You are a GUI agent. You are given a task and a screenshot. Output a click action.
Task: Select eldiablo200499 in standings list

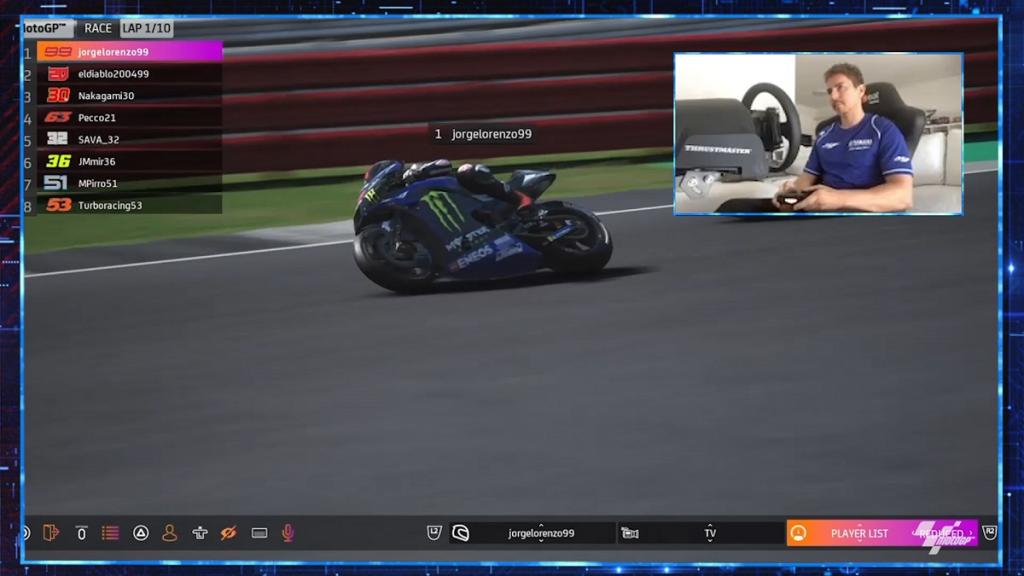click(x=129, y=74)
